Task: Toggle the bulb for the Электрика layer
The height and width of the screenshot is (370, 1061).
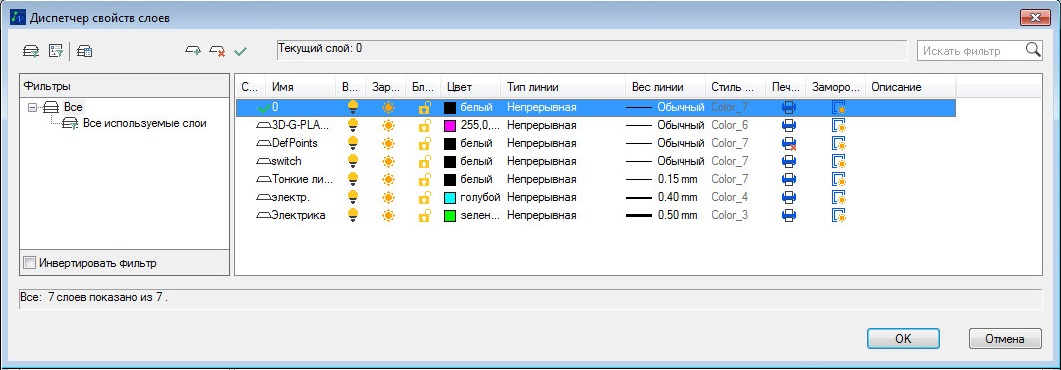Action: 353,215
